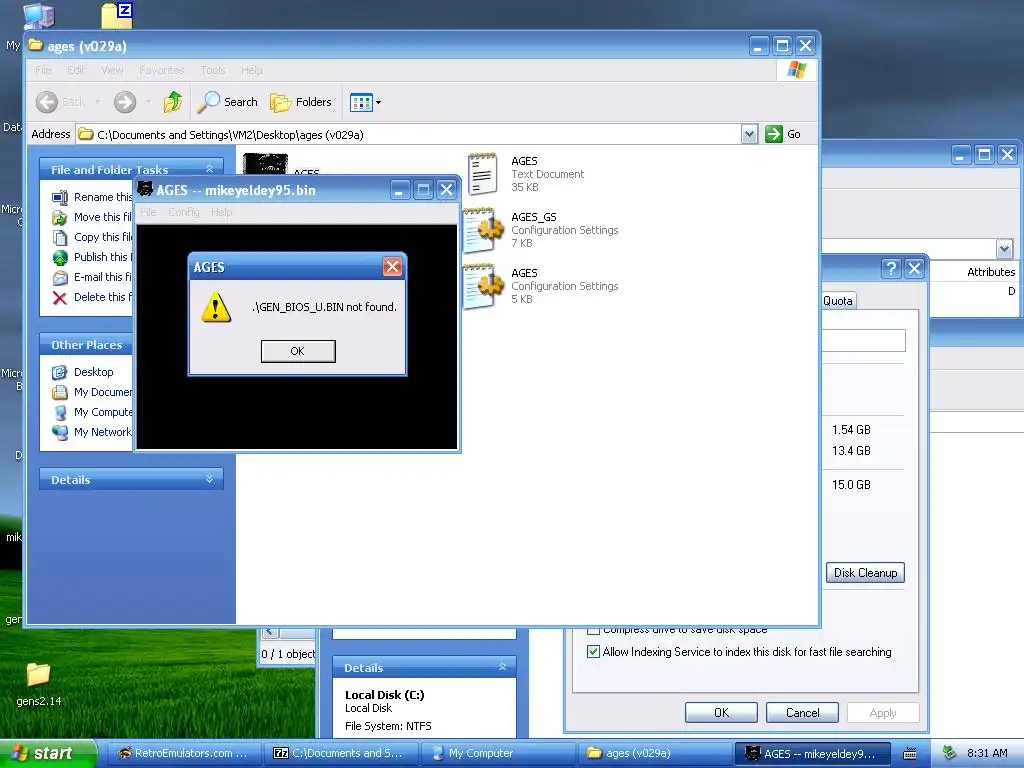Click OK in disk properties dialog

[x=721, y=712]
